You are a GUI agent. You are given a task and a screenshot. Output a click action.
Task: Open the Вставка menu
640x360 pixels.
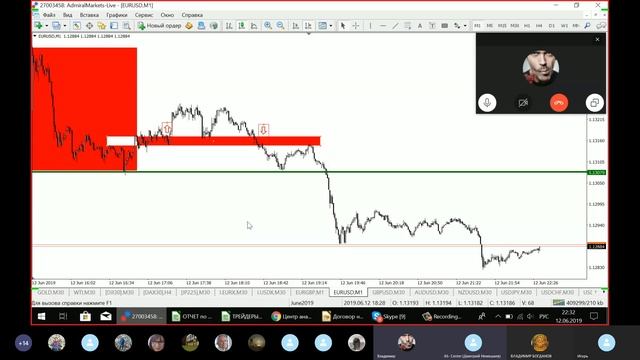[89, 15]
